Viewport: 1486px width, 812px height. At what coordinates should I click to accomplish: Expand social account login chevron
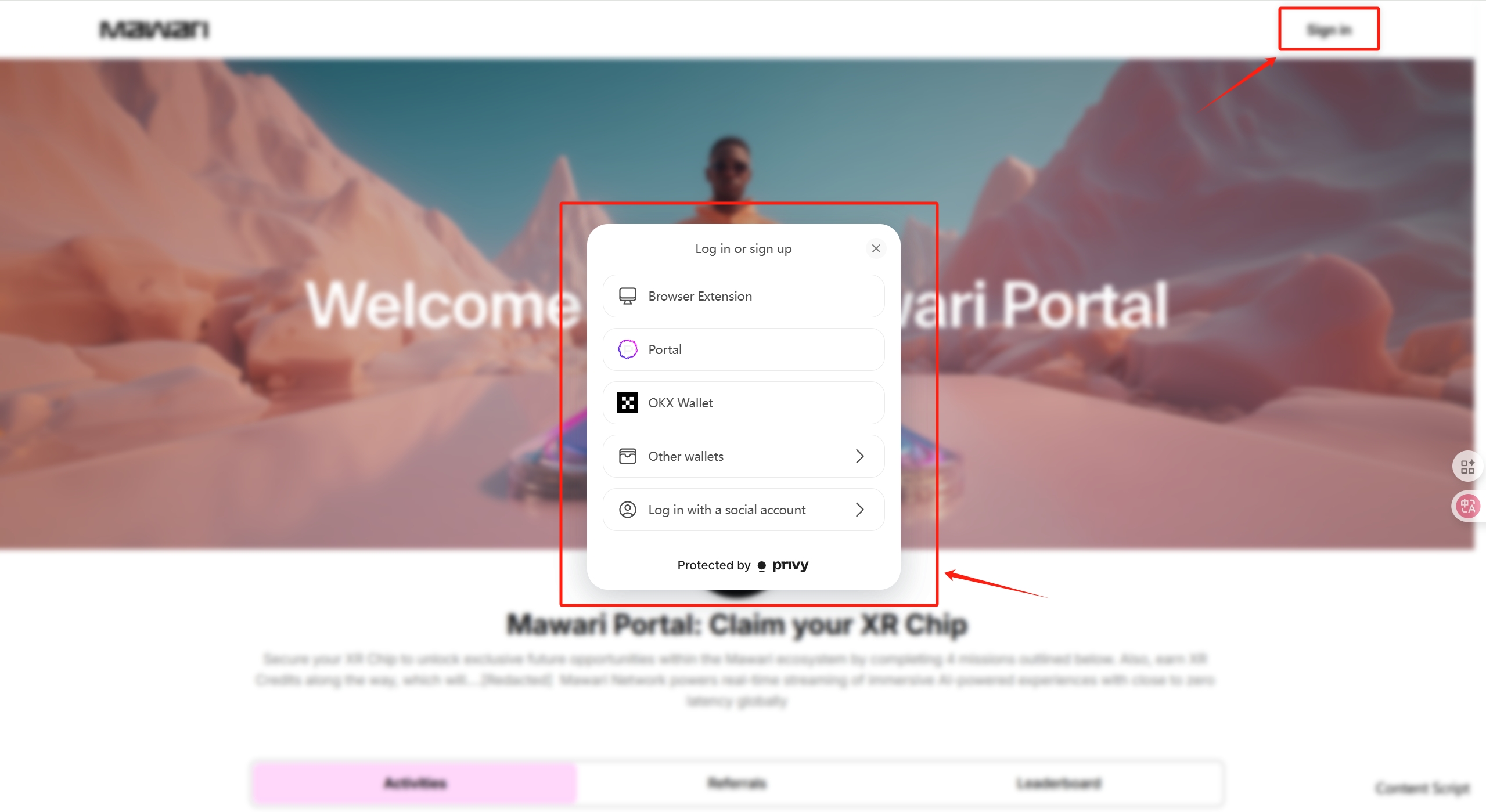pos(860,510)
